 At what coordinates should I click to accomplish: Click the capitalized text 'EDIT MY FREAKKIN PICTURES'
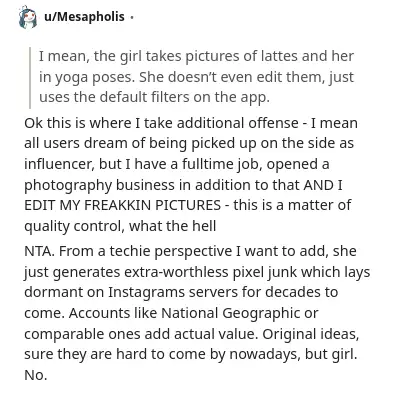(122, 205)
